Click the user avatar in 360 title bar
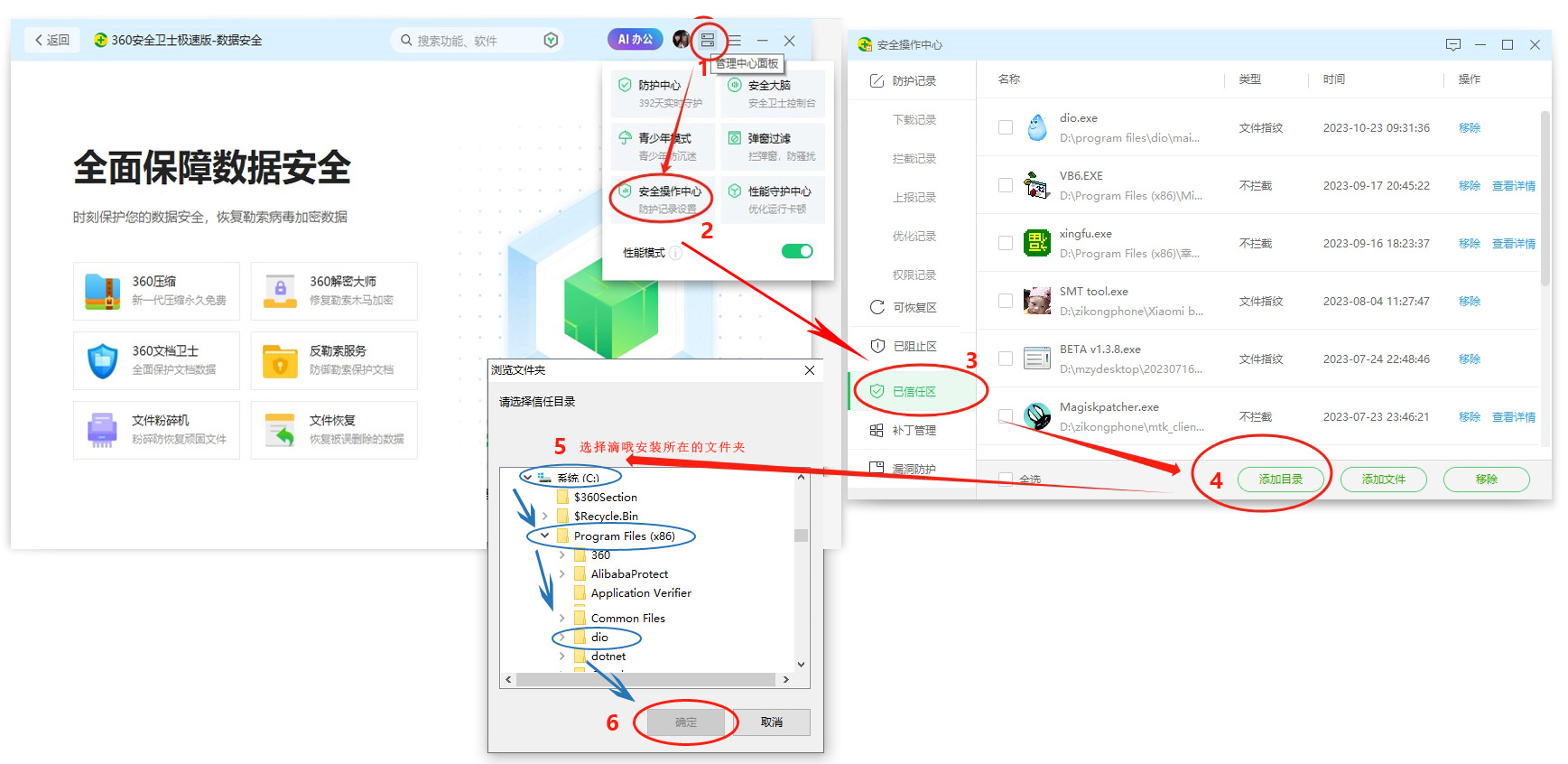1568x764 pixels. pyautogui.click(x=682, y=40)
